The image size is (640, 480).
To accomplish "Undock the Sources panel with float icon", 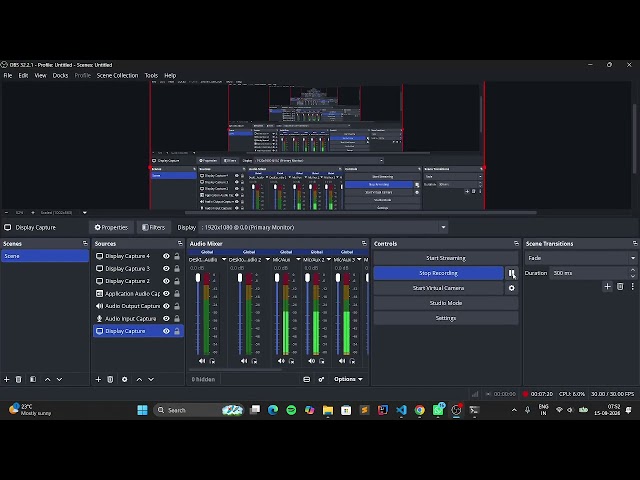I will tap(180, 243).
